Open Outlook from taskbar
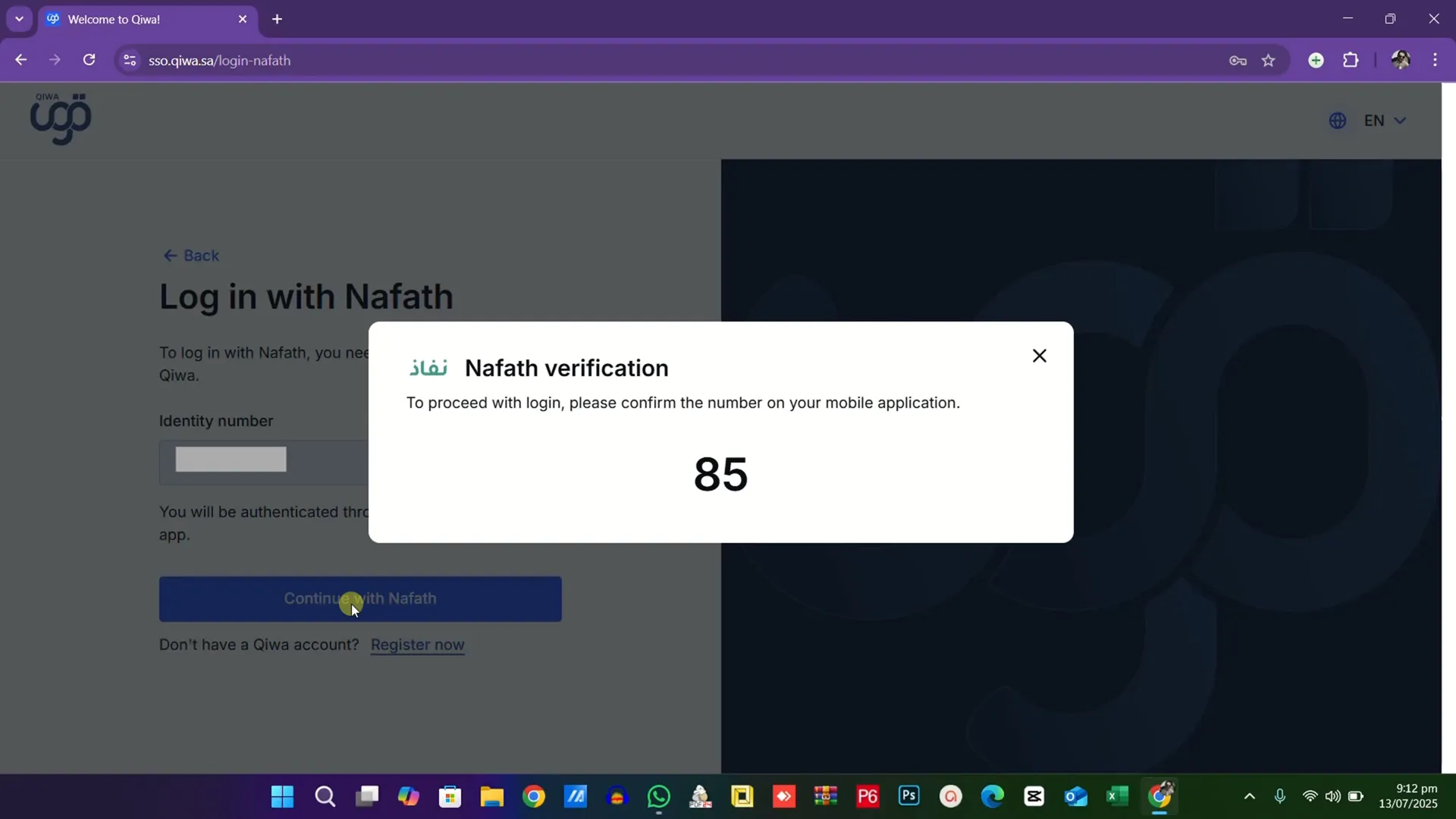The height and width of the screenshot is (819, 1456). (1076, 796)
